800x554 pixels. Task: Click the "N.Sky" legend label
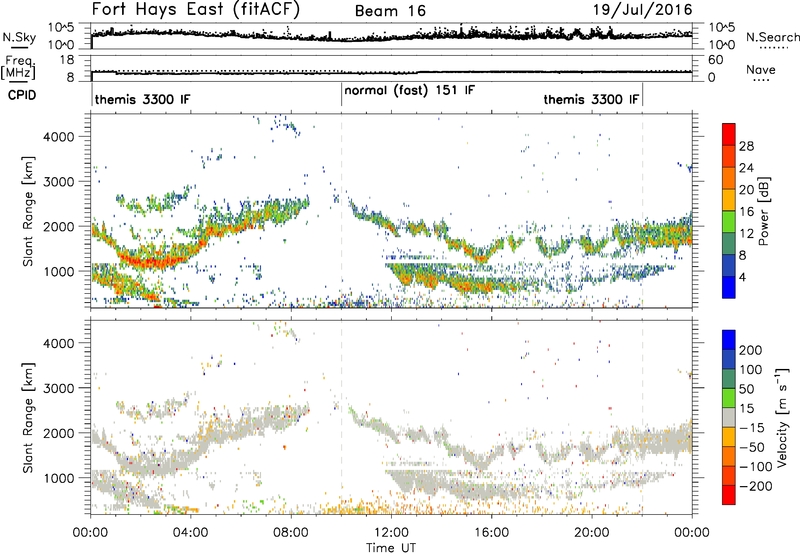pyautogui.click(x=19, y=37)
